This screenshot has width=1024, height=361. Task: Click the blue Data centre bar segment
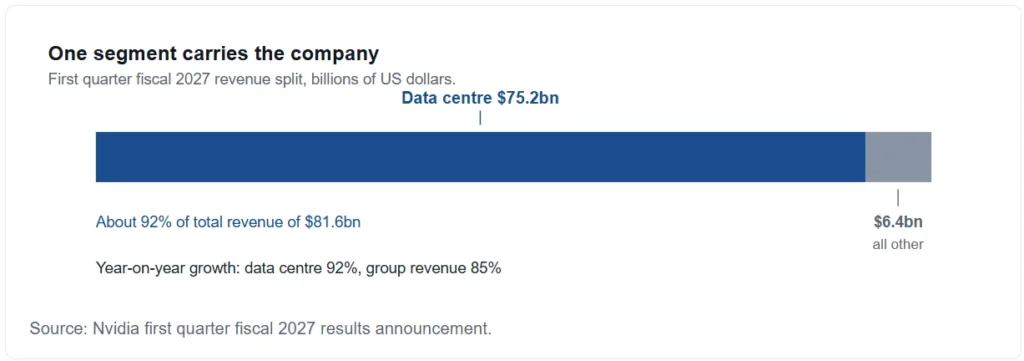(480, 157)
